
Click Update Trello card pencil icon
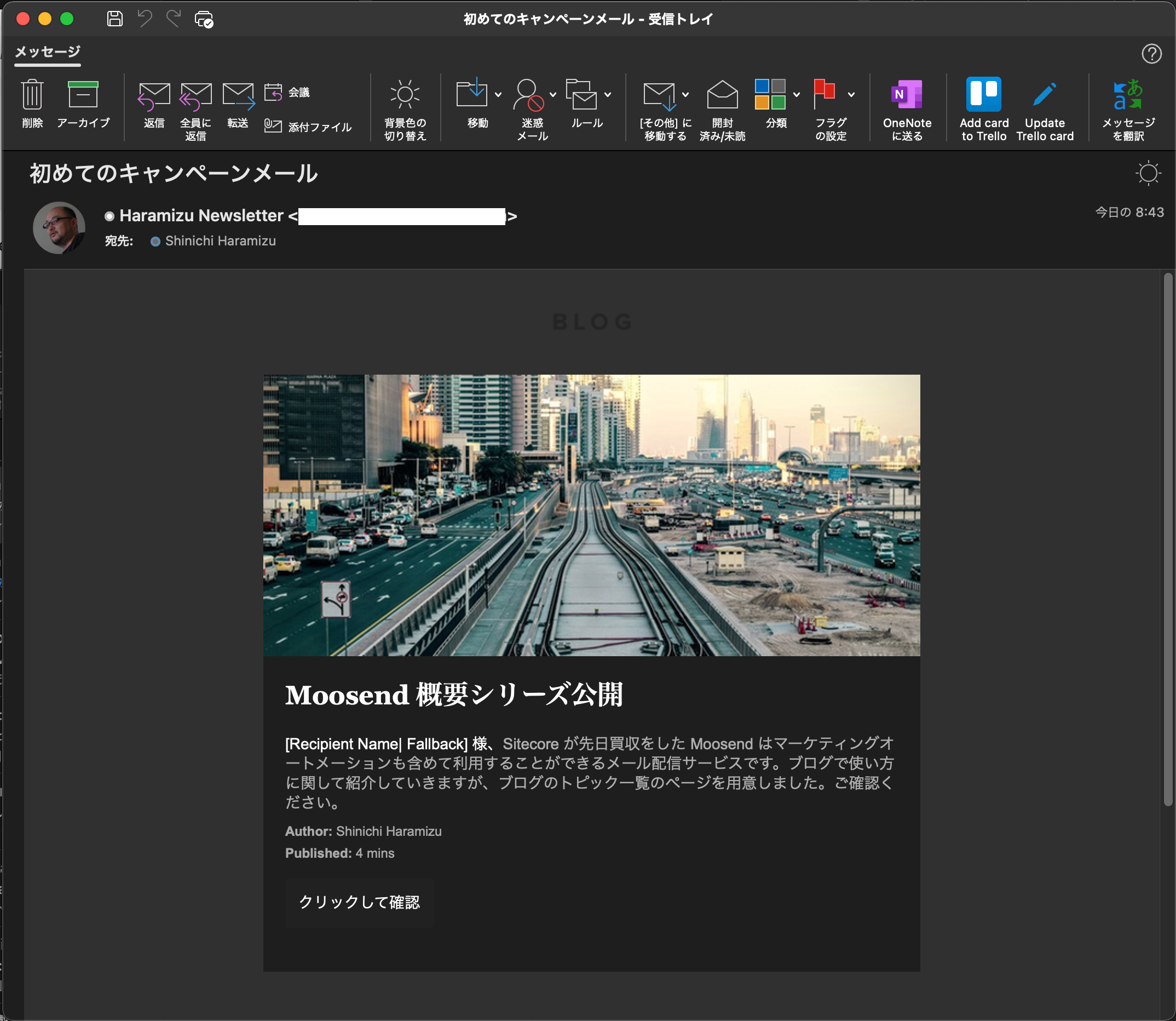coord(1045,94)
